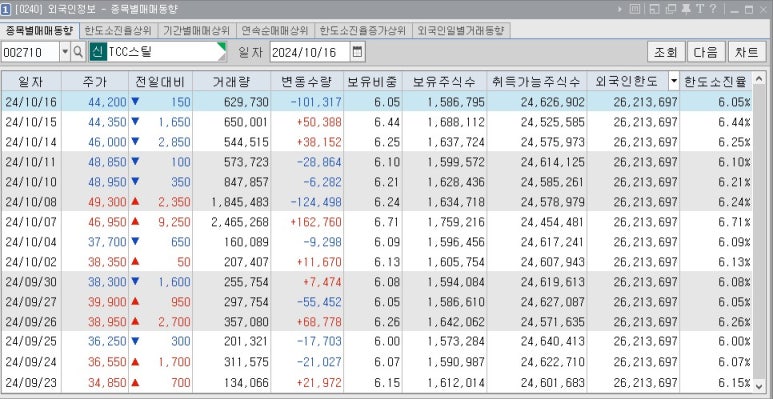Select the 24/10/16 date row
Image resolution: width=773 pixels, height=399 pixels.
point(377,102)
